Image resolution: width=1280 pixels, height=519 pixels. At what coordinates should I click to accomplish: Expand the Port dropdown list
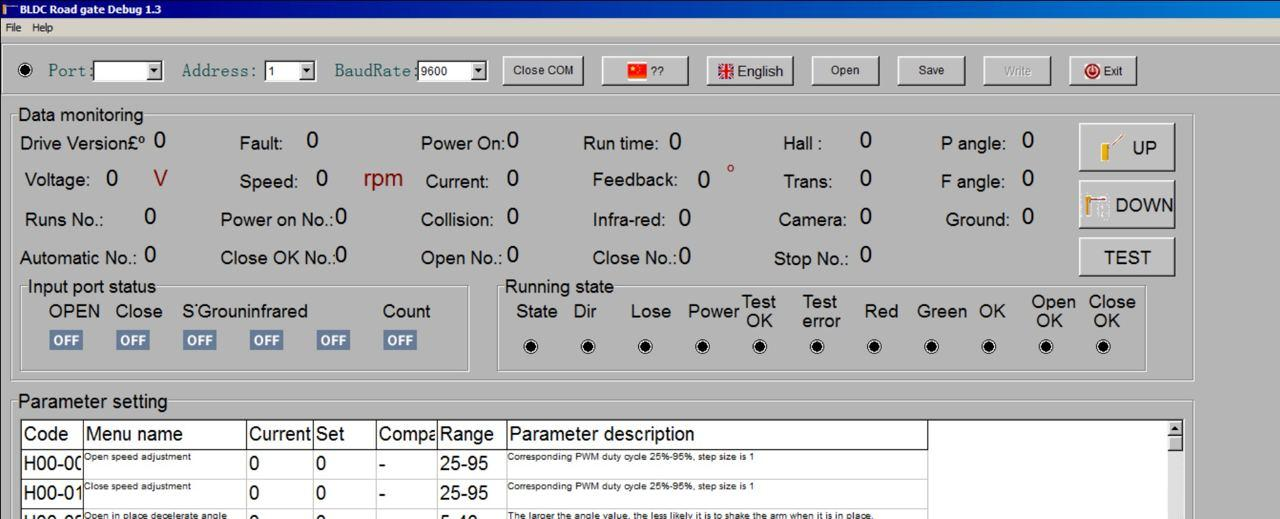[154, 71]
